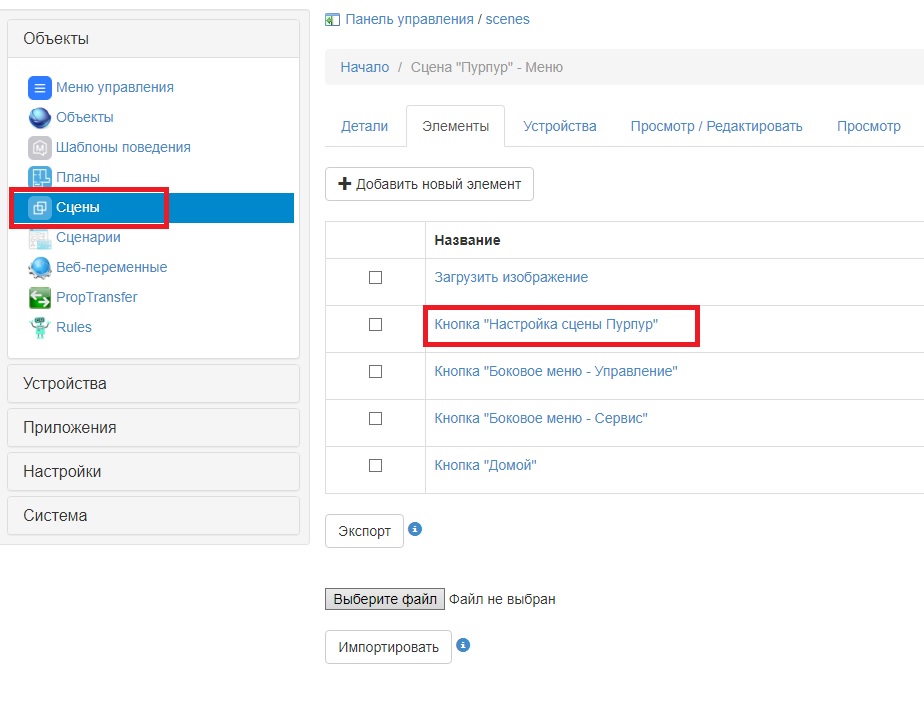
Task: Open the Система sidebar section
Action: click(153, 515)
